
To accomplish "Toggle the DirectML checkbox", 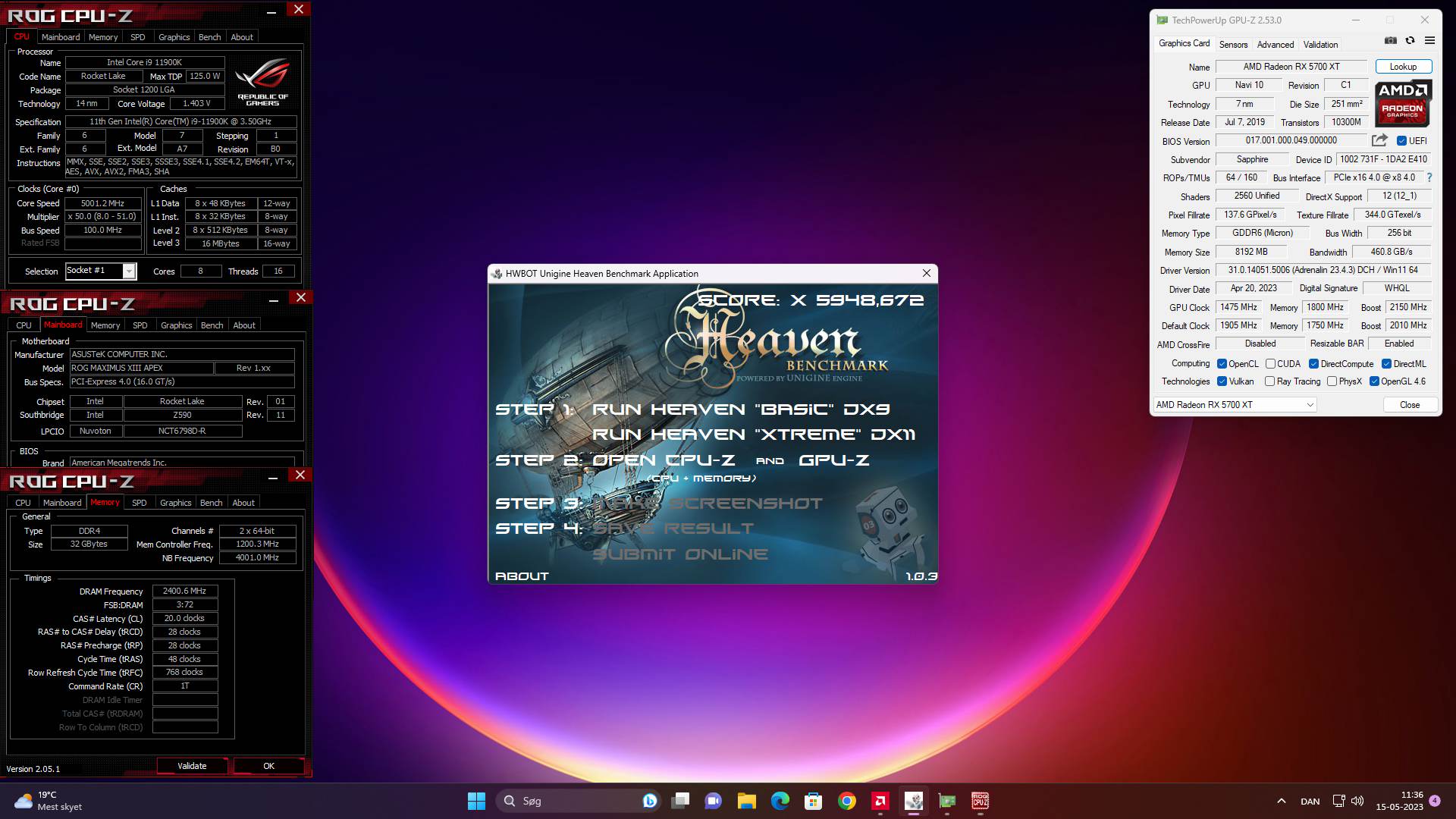I will [x=1386, y=364].
